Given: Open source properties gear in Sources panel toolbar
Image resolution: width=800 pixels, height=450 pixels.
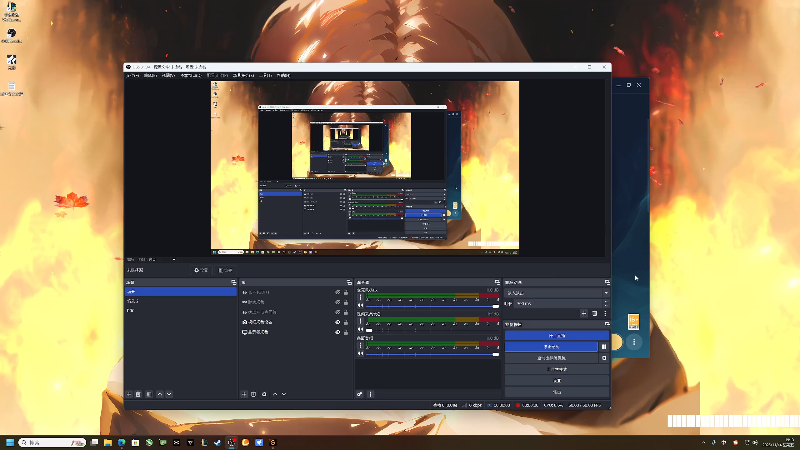Looking at the screenshot, I should pos(264,394).
